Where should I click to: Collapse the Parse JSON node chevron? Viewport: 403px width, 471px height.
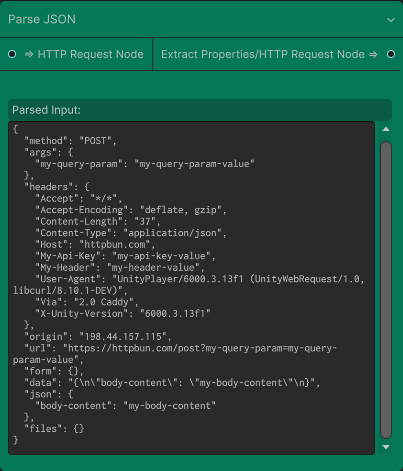pyautogui.click(x=391, y=20)
